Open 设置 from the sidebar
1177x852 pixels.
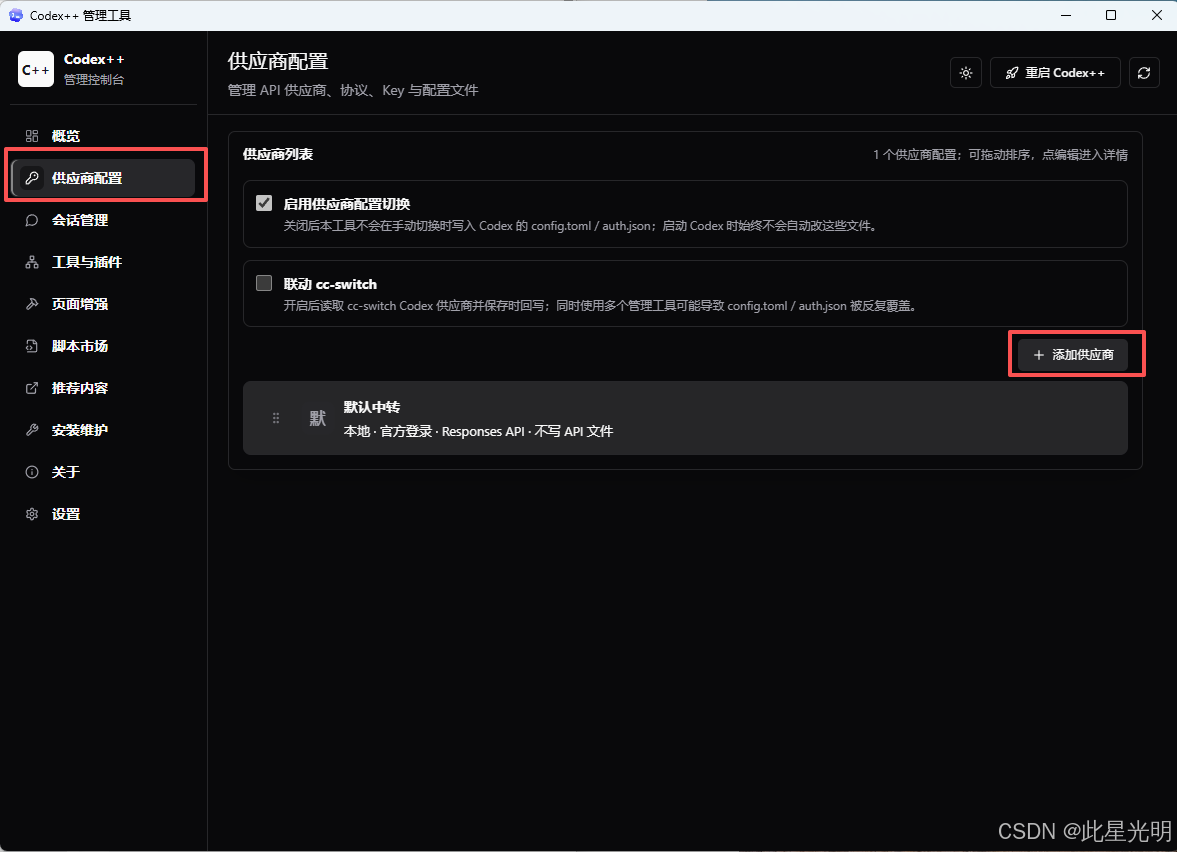103,514
